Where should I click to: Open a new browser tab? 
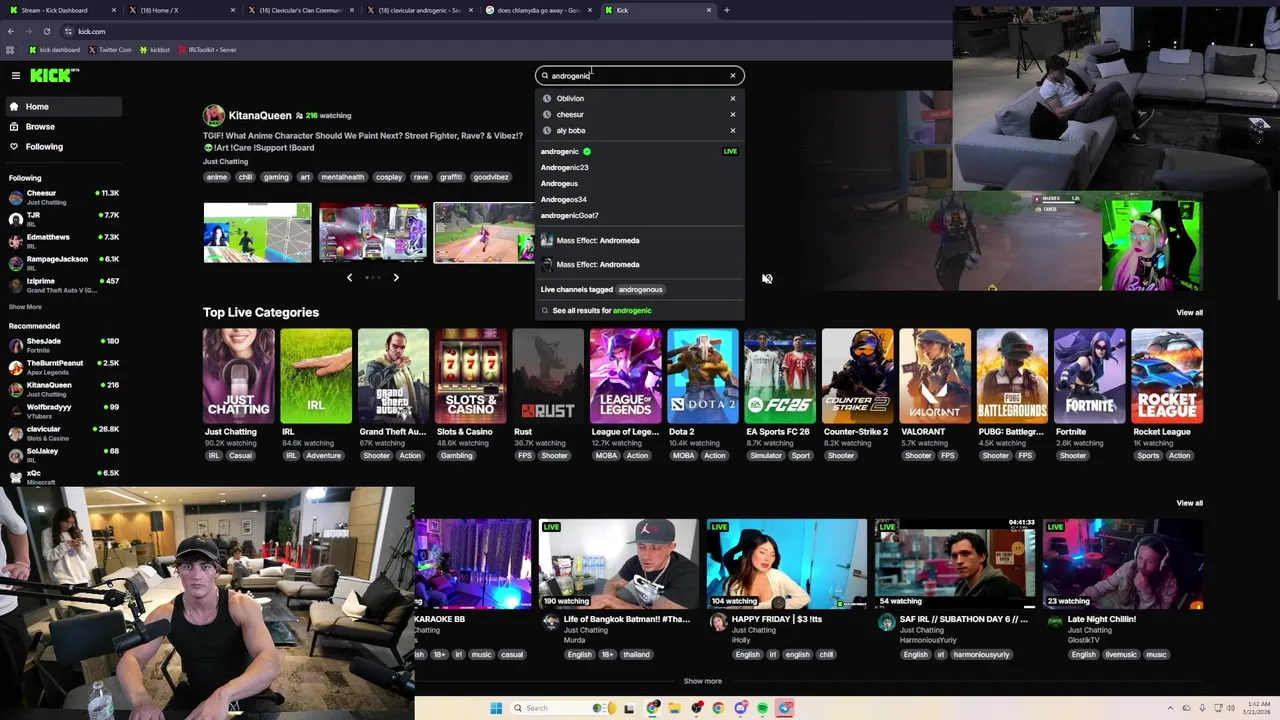tap(727, 10)
